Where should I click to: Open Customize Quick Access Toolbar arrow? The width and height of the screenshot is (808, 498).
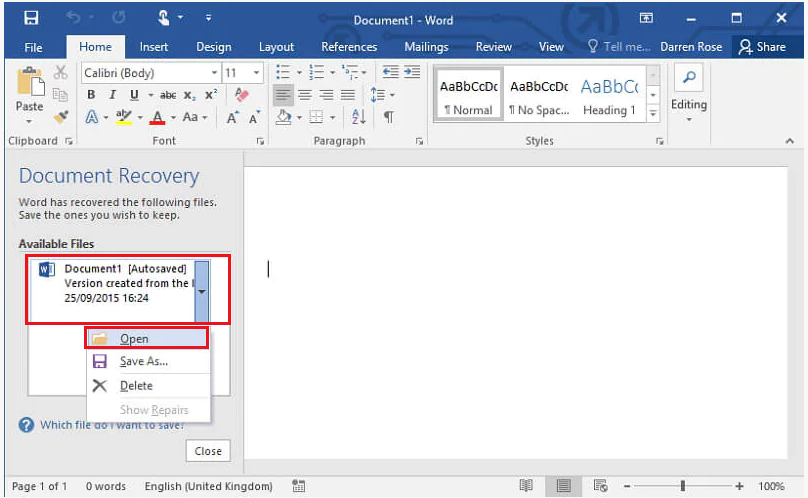coord(208,18)
